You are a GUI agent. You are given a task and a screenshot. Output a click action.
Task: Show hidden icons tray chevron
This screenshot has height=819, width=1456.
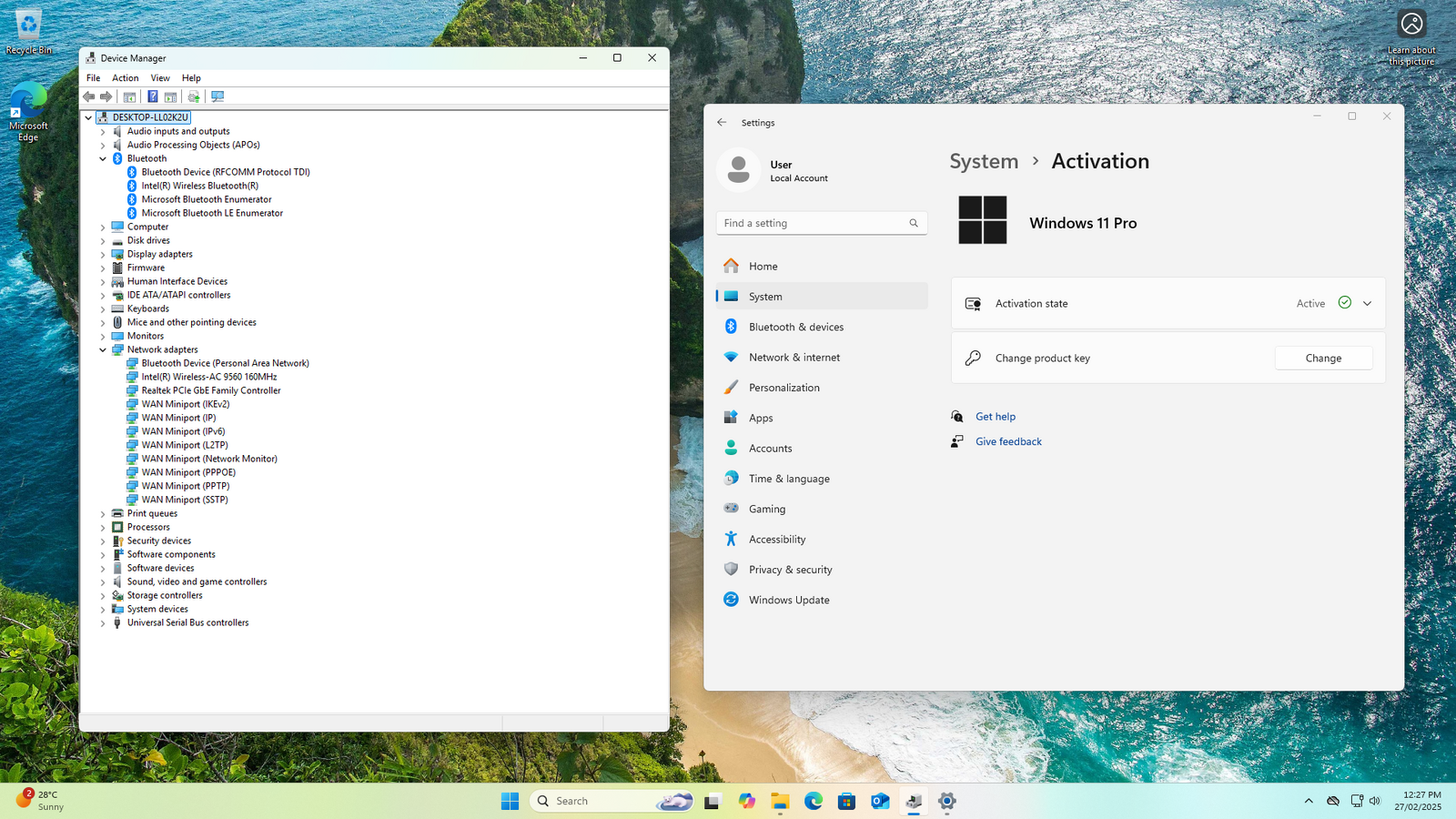[x=1309, y=801]
